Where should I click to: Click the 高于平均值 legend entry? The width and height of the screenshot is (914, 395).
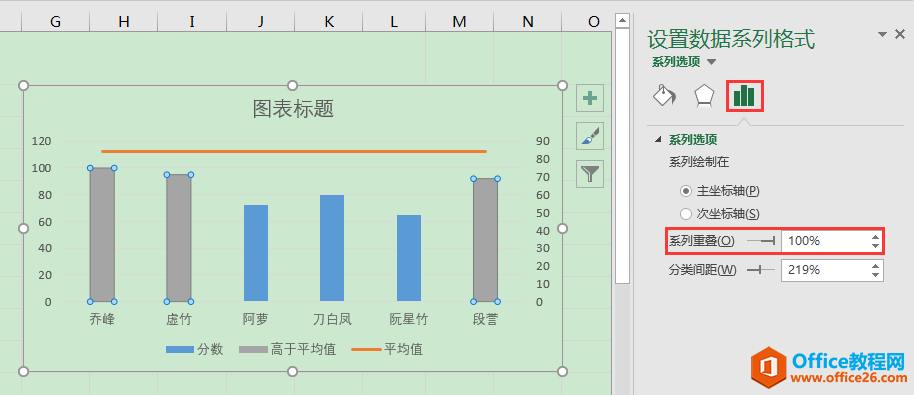[x=287, y=350]
